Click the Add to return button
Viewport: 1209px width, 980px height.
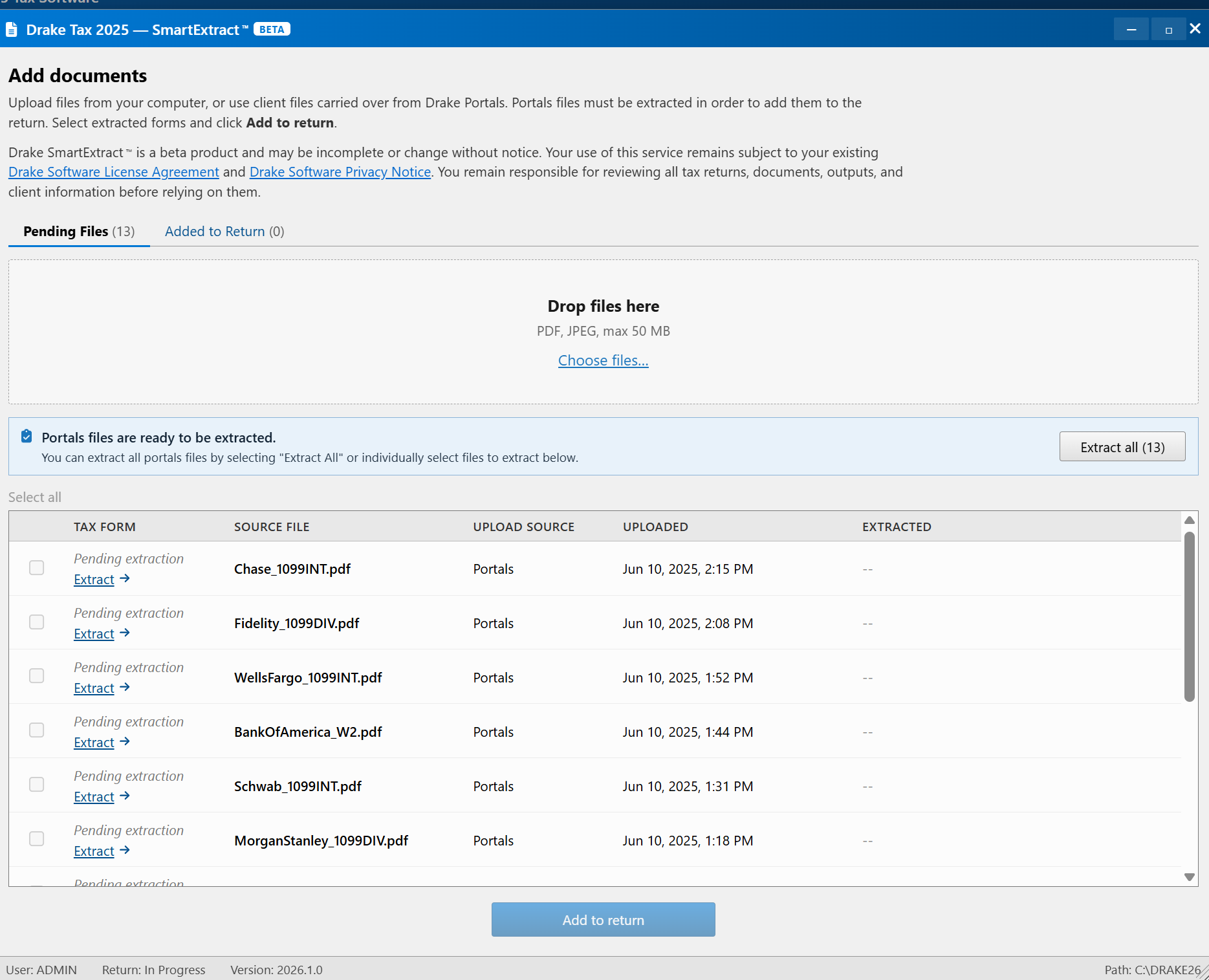tap(604, 920)
